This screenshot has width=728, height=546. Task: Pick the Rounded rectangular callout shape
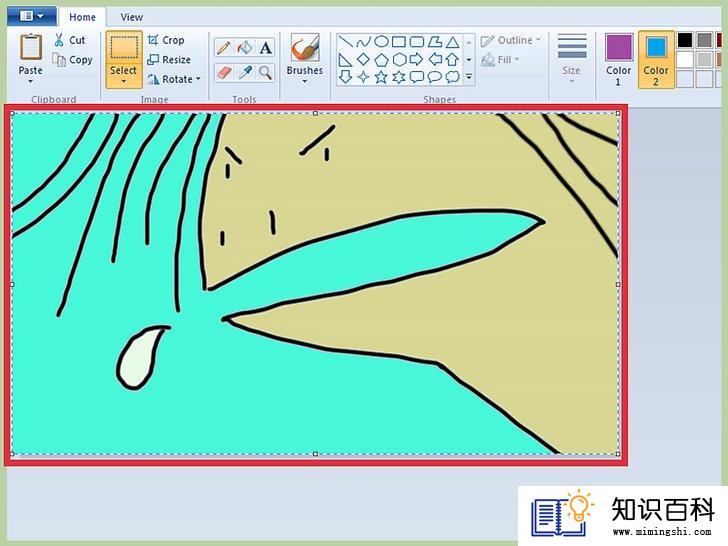pyautogui.click(x=416, y=77)
